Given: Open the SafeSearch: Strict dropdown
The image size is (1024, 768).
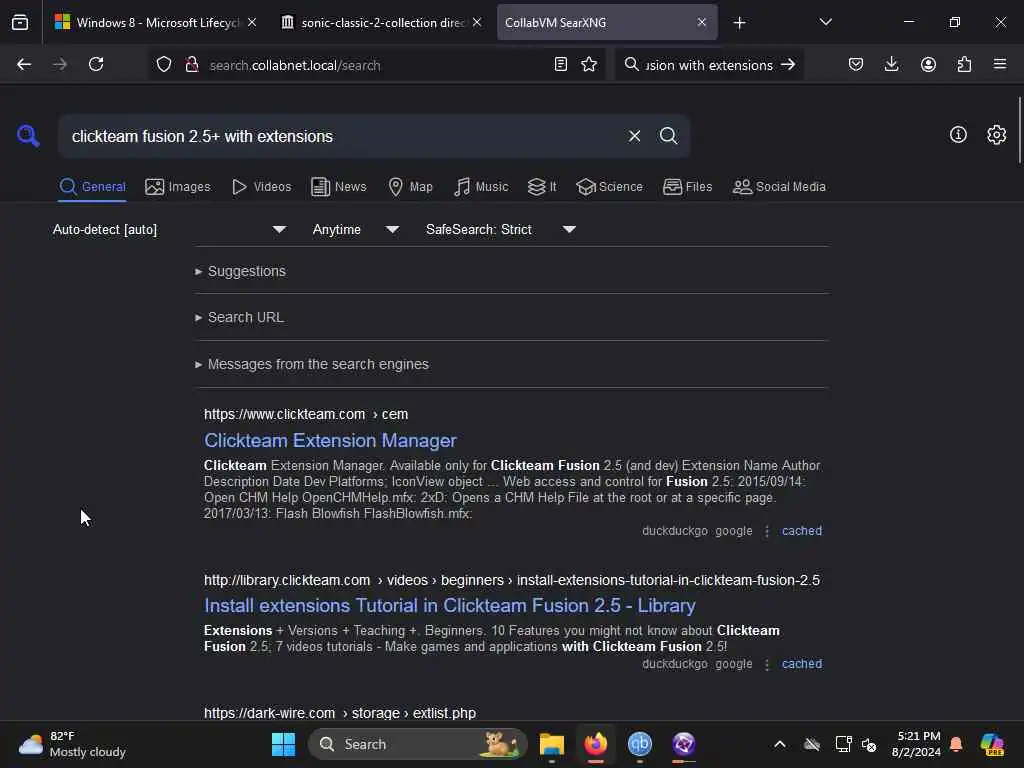Looking at the screenshot, I should click(x=500, y=229).
